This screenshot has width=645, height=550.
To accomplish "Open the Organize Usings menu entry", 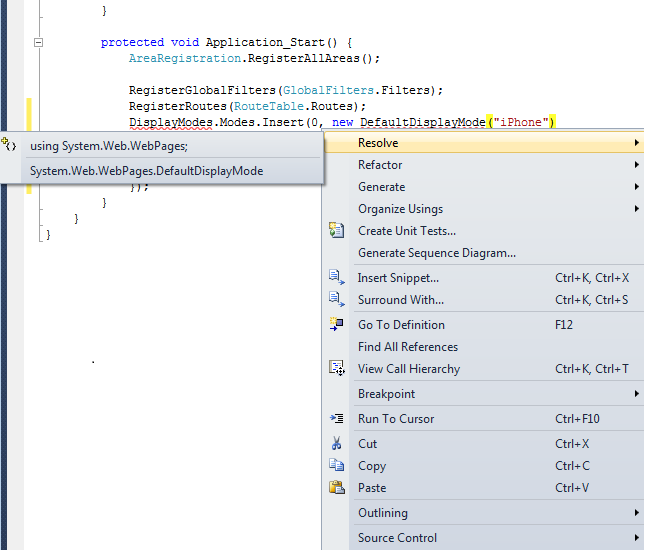I will click(x=484, y=209).
